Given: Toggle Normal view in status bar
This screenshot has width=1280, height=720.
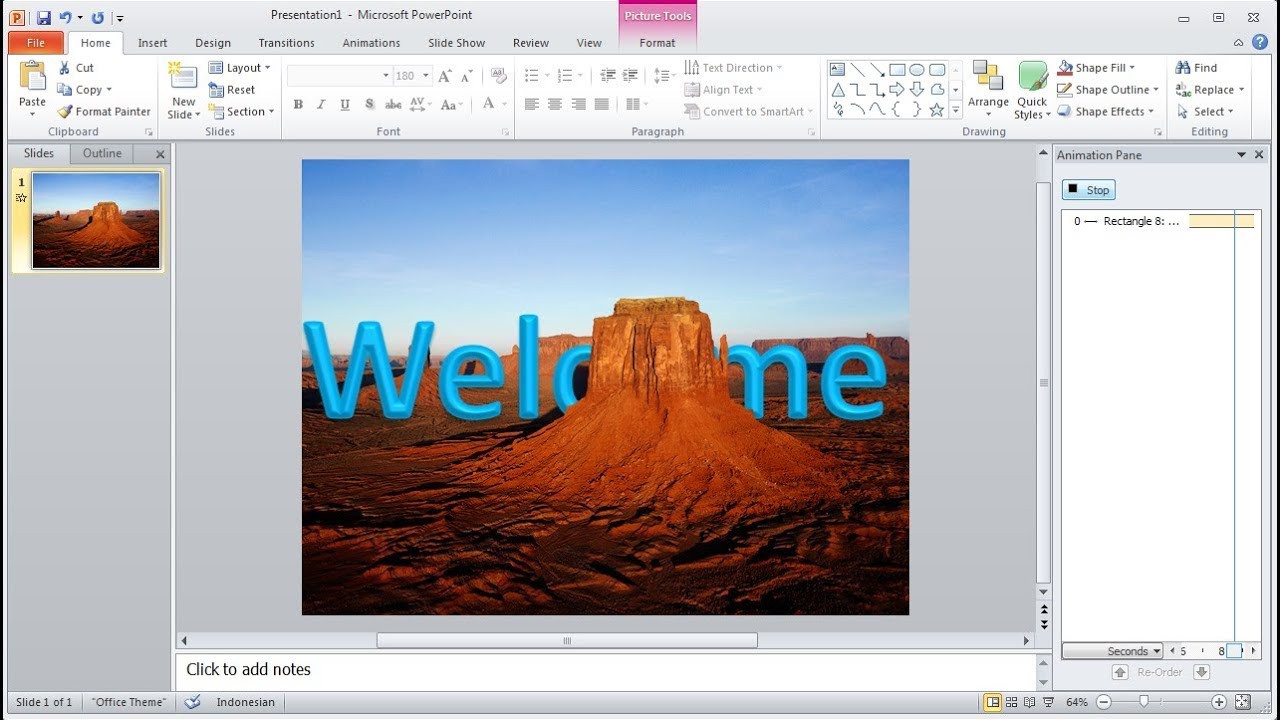Looking at the screenshot, I should (x=992, y=702).
